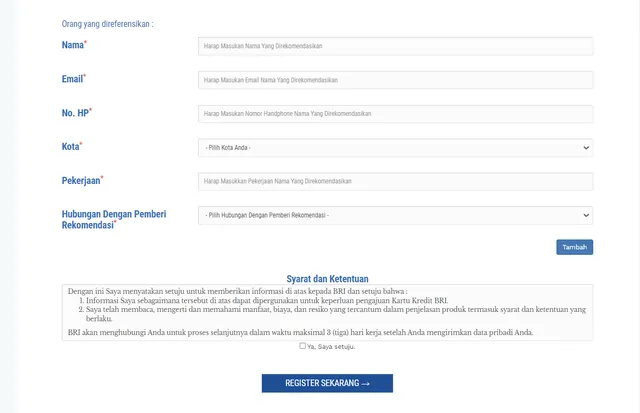Click the Pekerjaan input field
The image size is (640, 413).
pyautogui.click(x=395, y=182)
